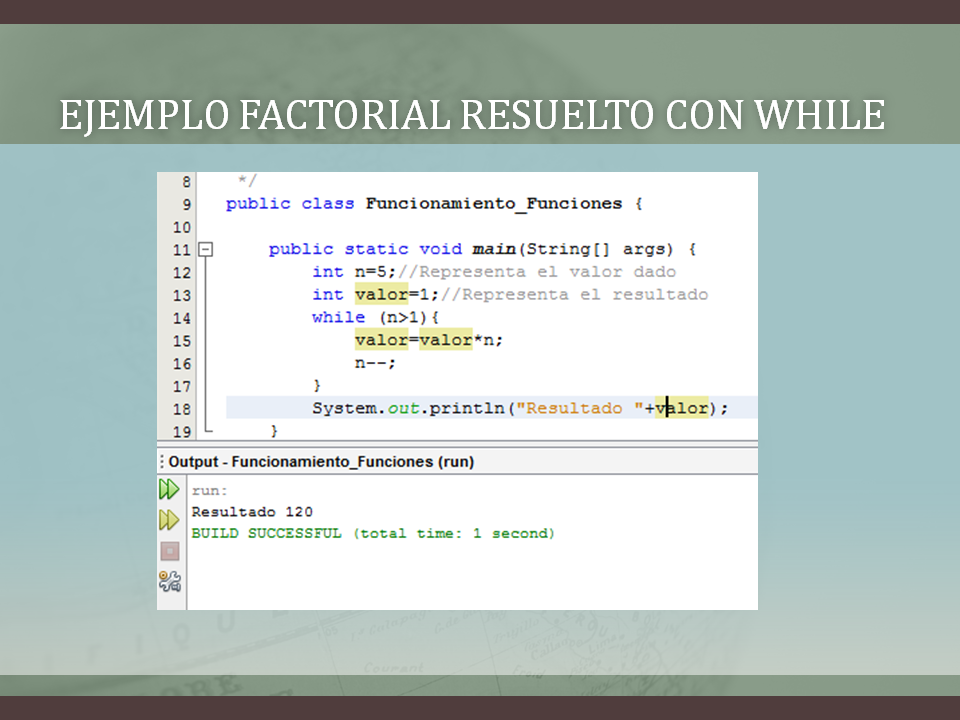The width and height of the screenshot is (960, 720).
Task: Click line number 15 in the gutter
Action: tap(182, 340)
